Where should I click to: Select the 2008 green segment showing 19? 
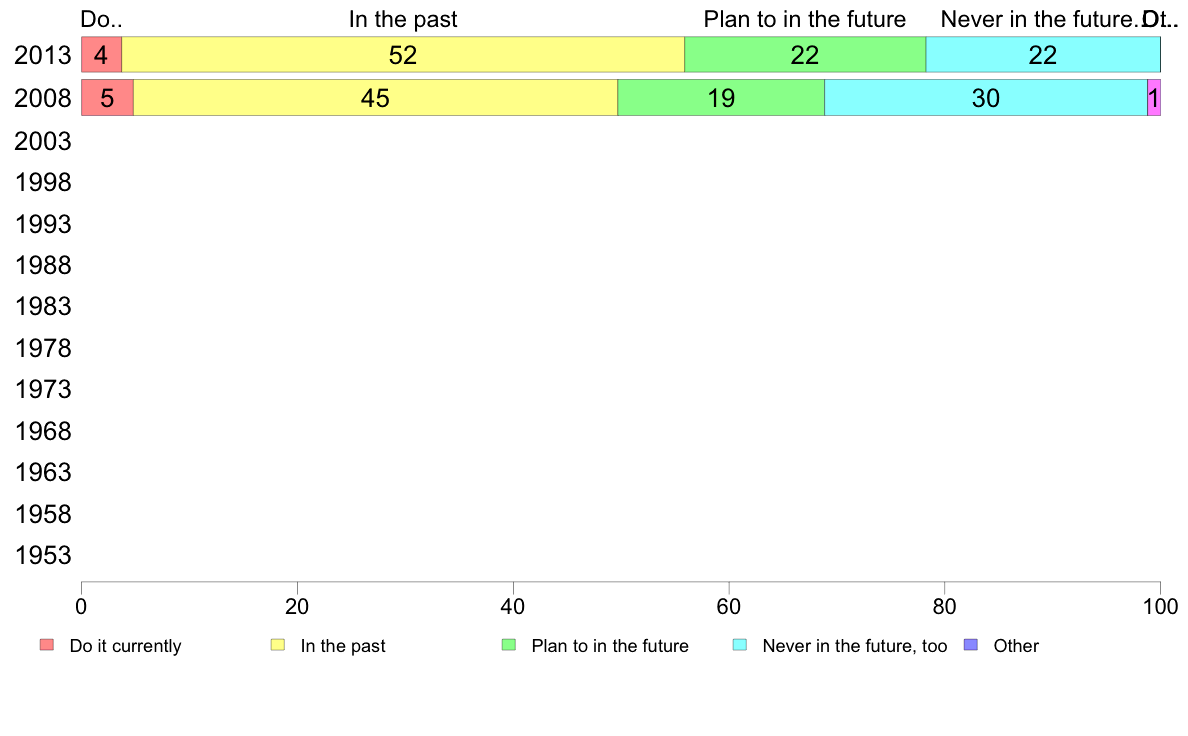721,98
